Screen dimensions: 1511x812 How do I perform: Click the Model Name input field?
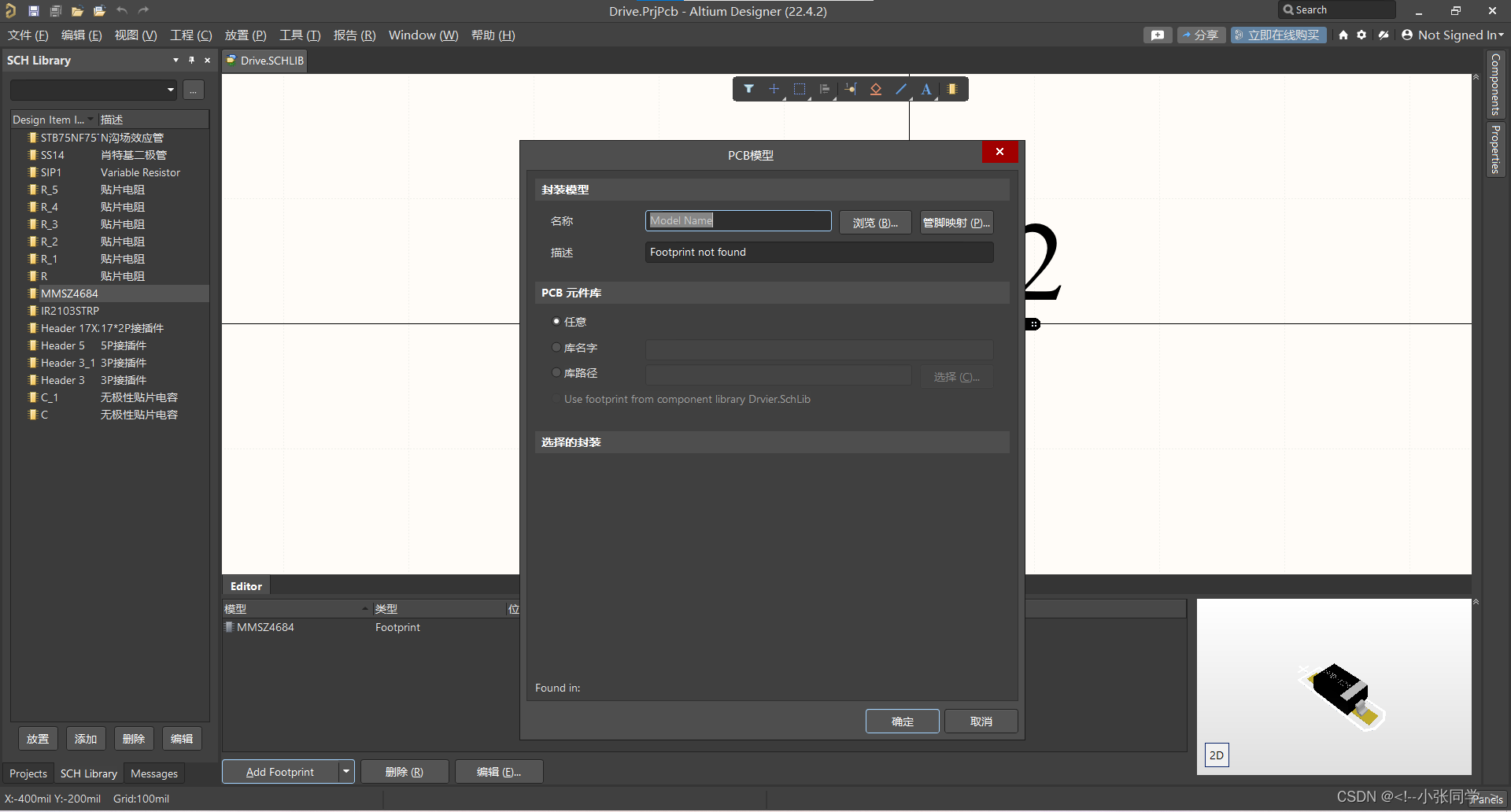click(738, 220)
